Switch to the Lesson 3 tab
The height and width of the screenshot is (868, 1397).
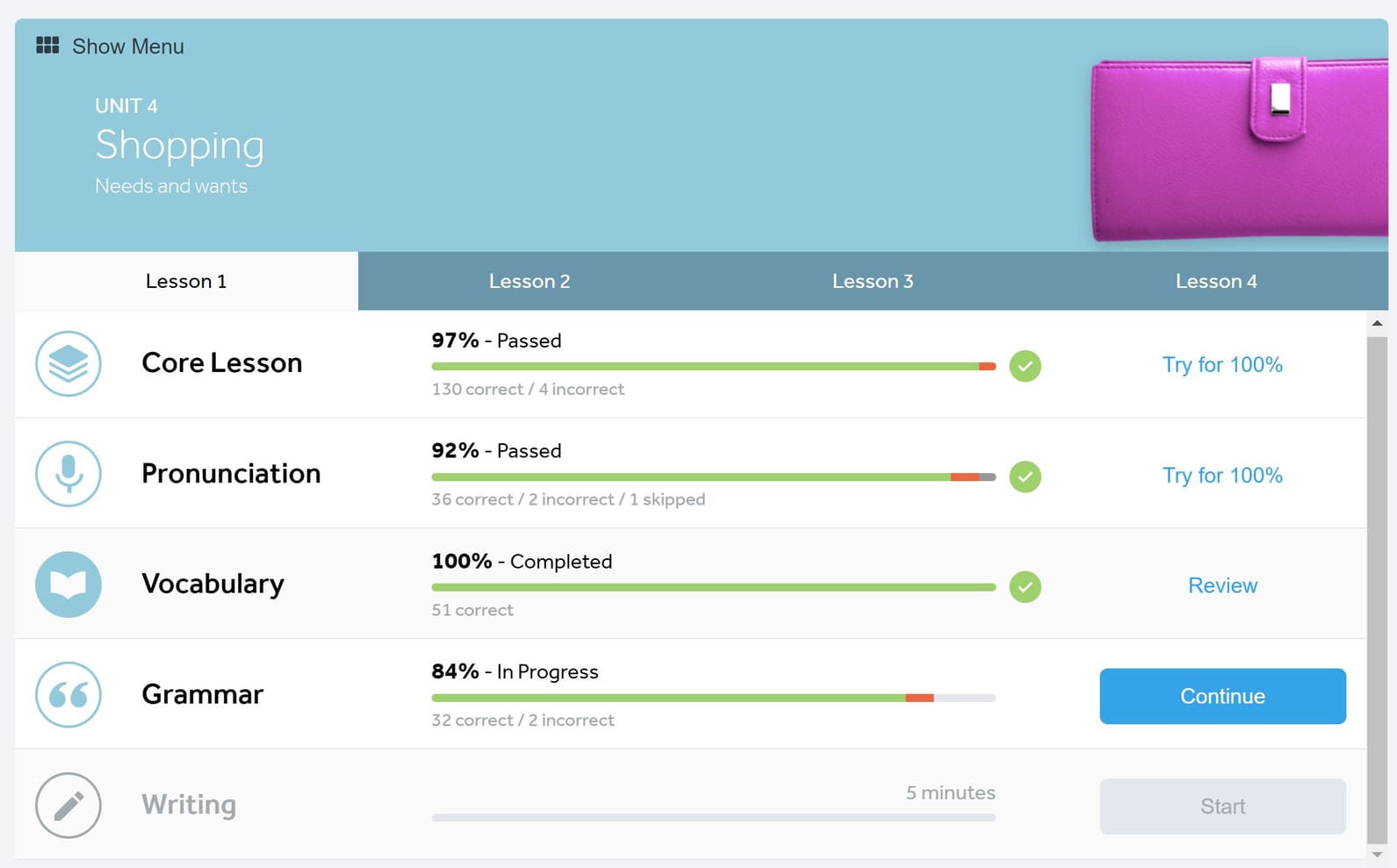873,281
